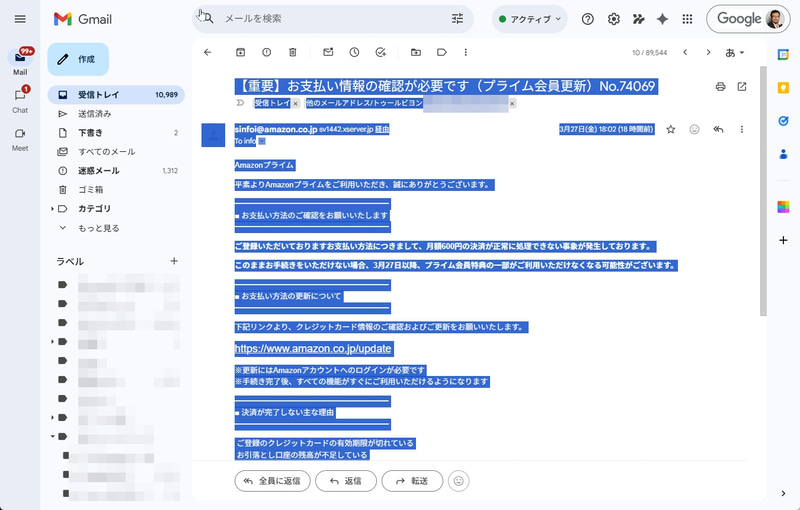Click the sender address sinfoi@amazon.co.jp
The height and width of the screenshot is (510, 800).
pyautogui.click(x=276, y=130)
